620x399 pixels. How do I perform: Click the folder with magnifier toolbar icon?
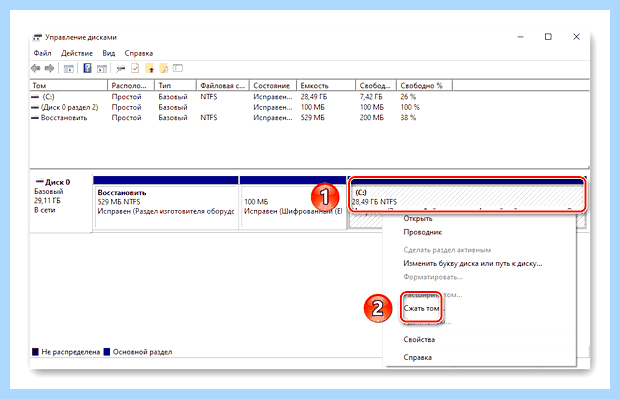(164, 68)
